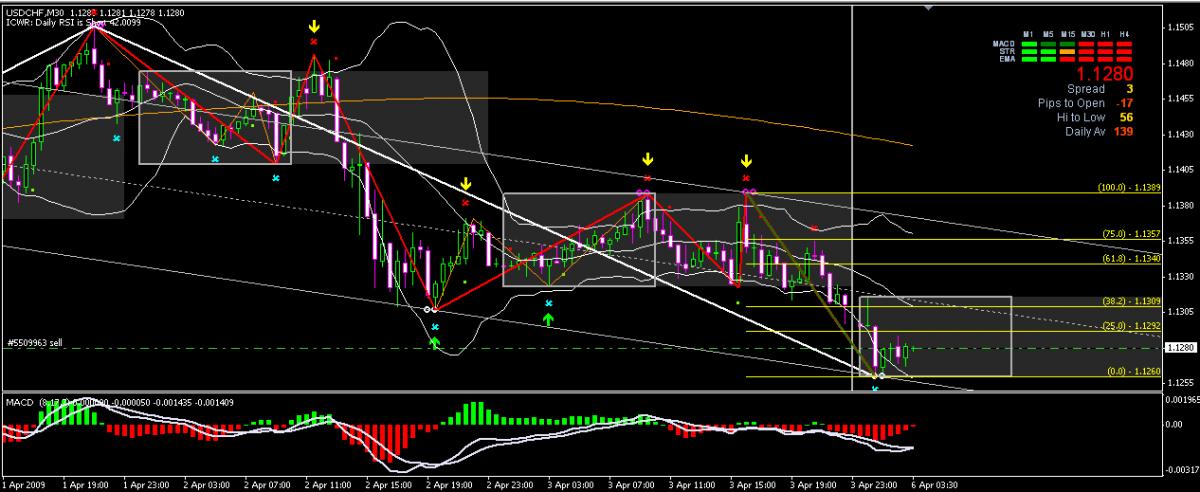Click the MACD row label in dashboard
The image size is (1200, 492).
[1006, 43]
